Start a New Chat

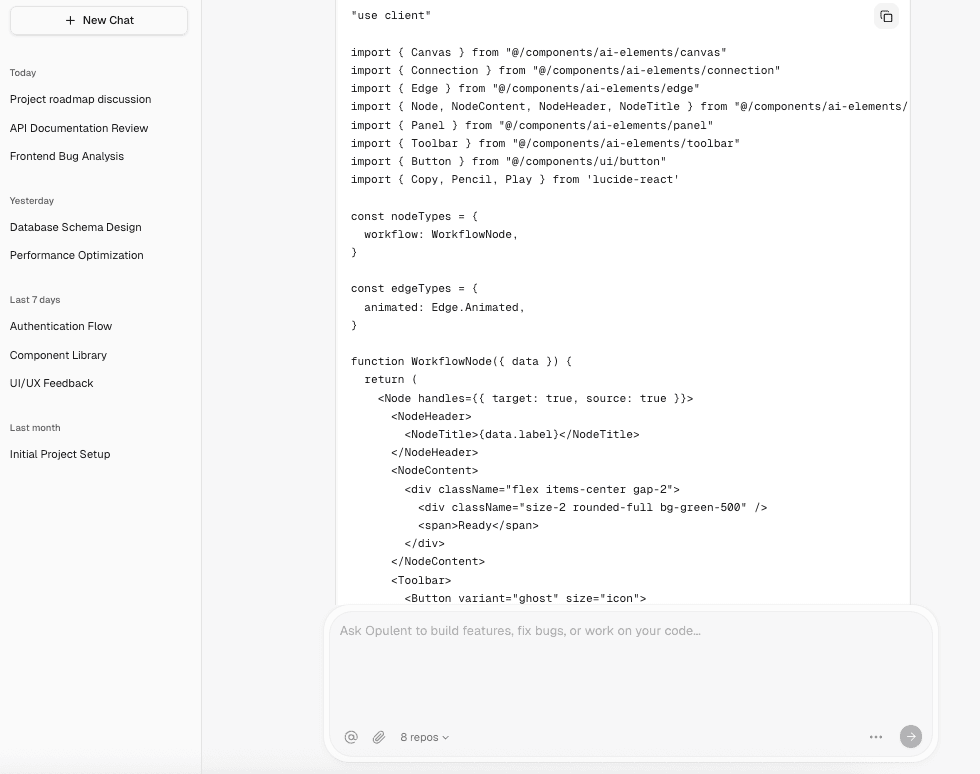pyautogui.click(x=99, y=20)
